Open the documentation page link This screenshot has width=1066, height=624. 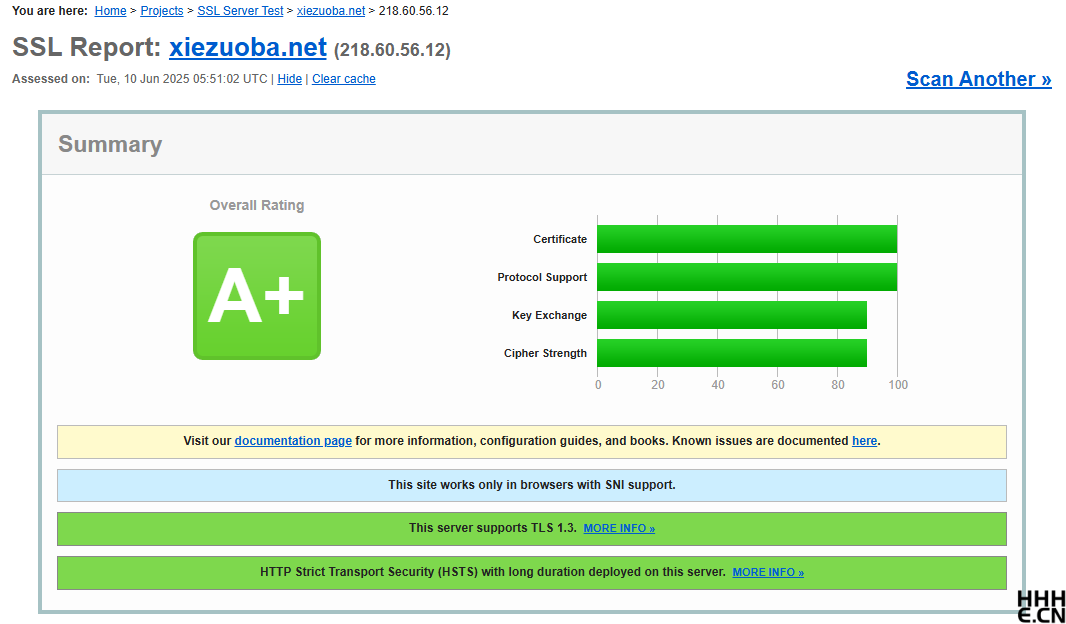pos(293,441)
